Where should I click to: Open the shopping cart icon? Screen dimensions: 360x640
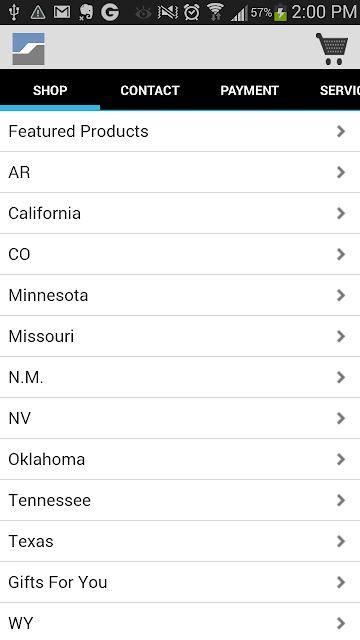click(x=332, y=49)
